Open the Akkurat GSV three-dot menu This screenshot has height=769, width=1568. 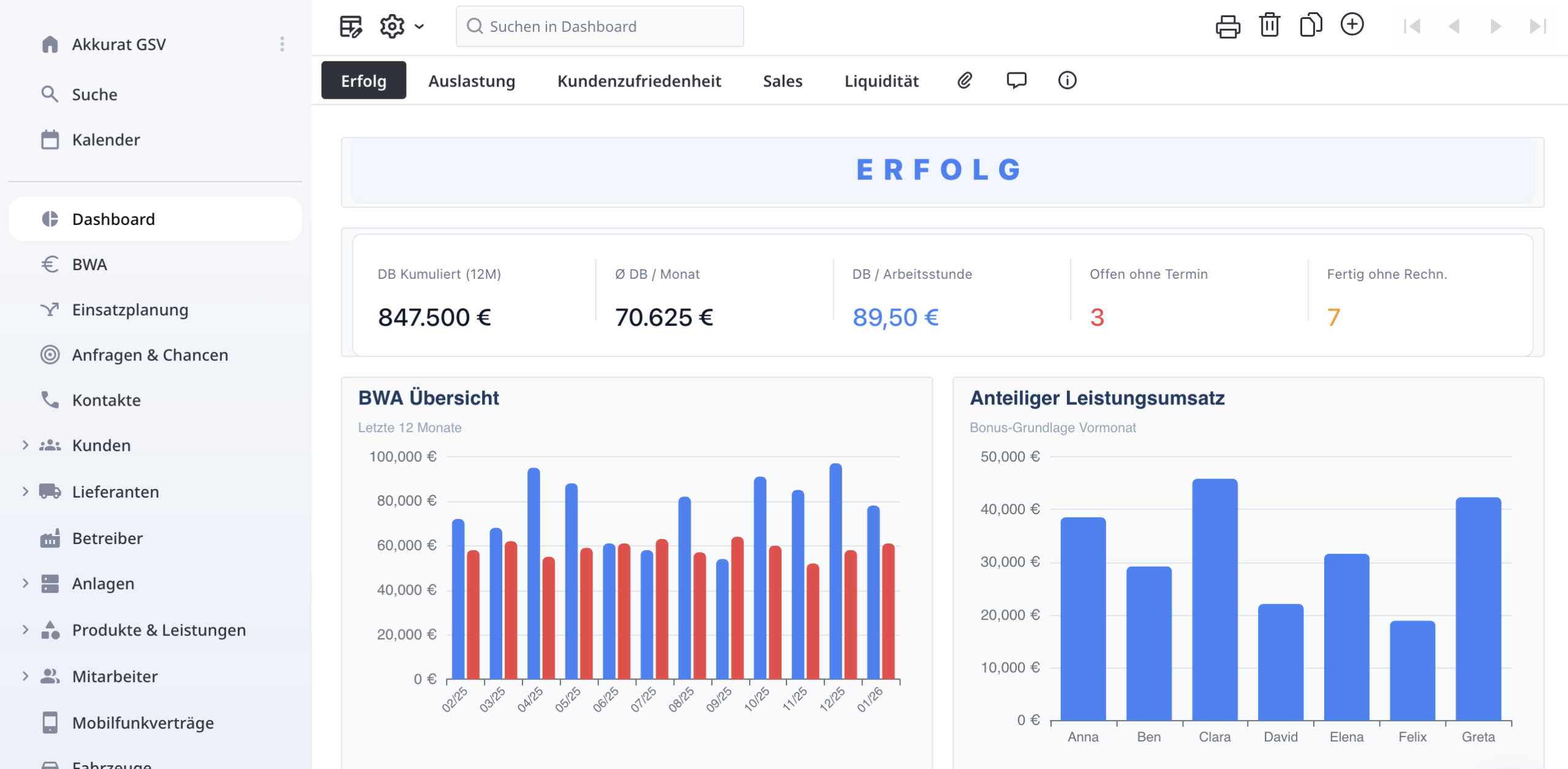point(282,44)
